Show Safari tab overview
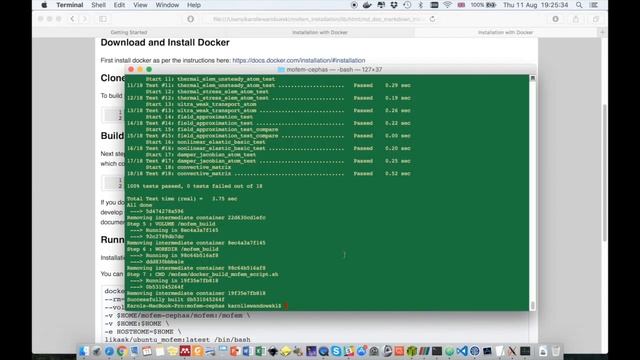Screen dimensions: 640x360 [x=596, y=19]
